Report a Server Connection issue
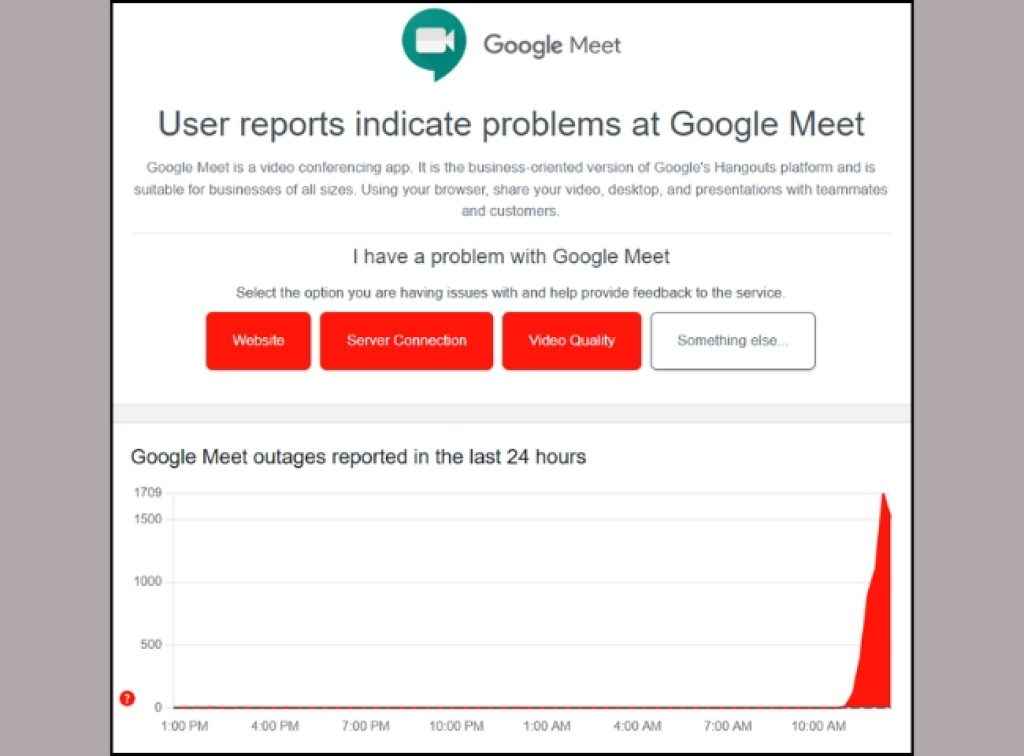Image resolution: width=1024 pixels, height=756 pixels. coord(406,341)
